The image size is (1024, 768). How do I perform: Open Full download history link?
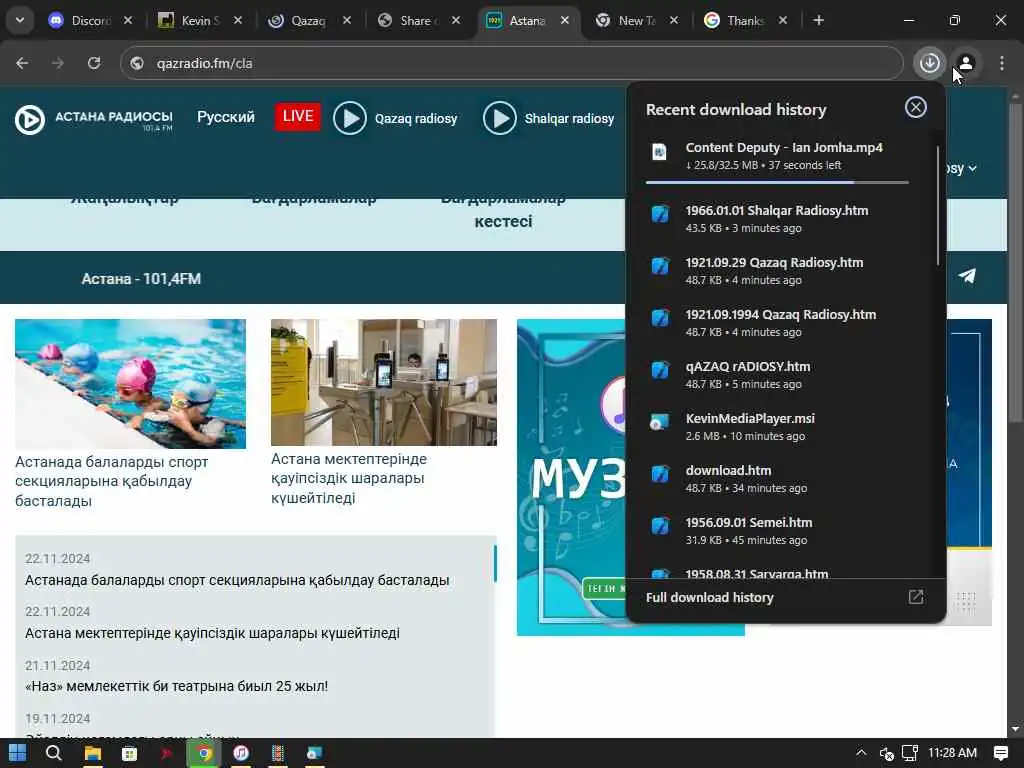pos(710,598)
